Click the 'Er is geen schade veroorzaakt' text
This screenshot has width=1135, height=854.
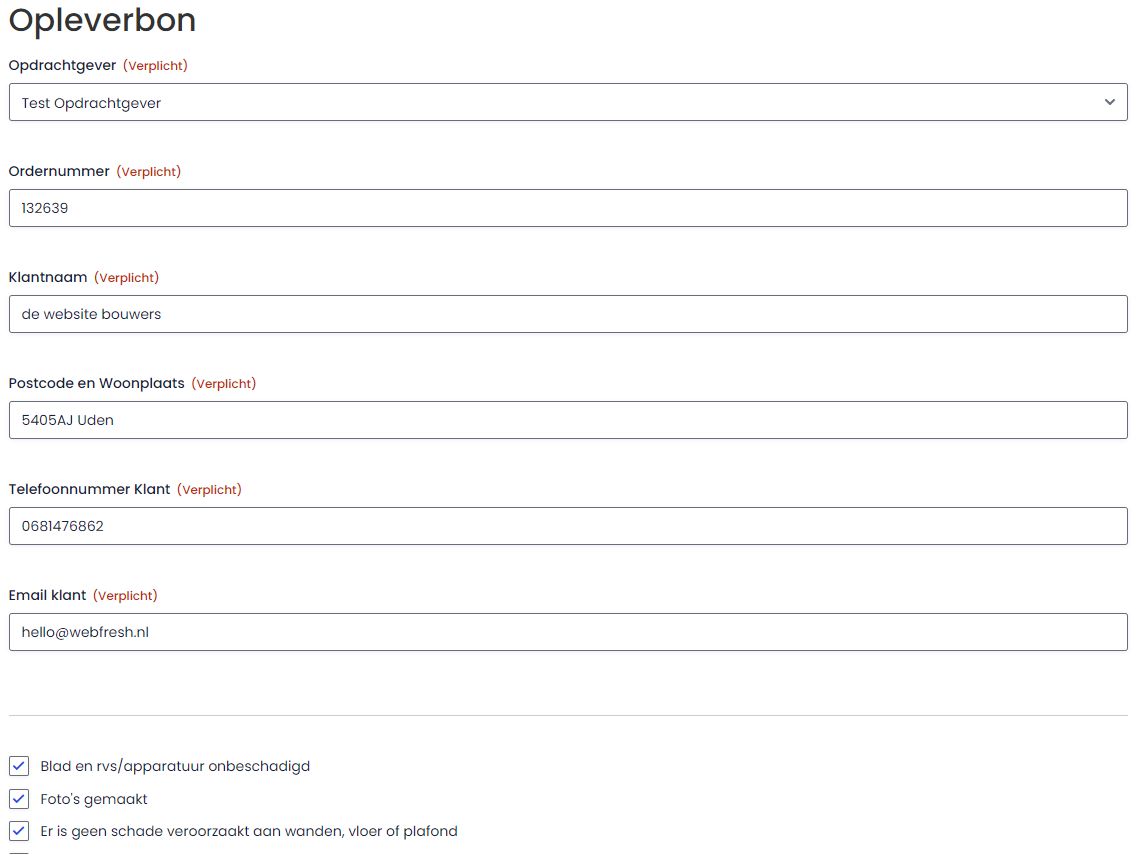249,831
